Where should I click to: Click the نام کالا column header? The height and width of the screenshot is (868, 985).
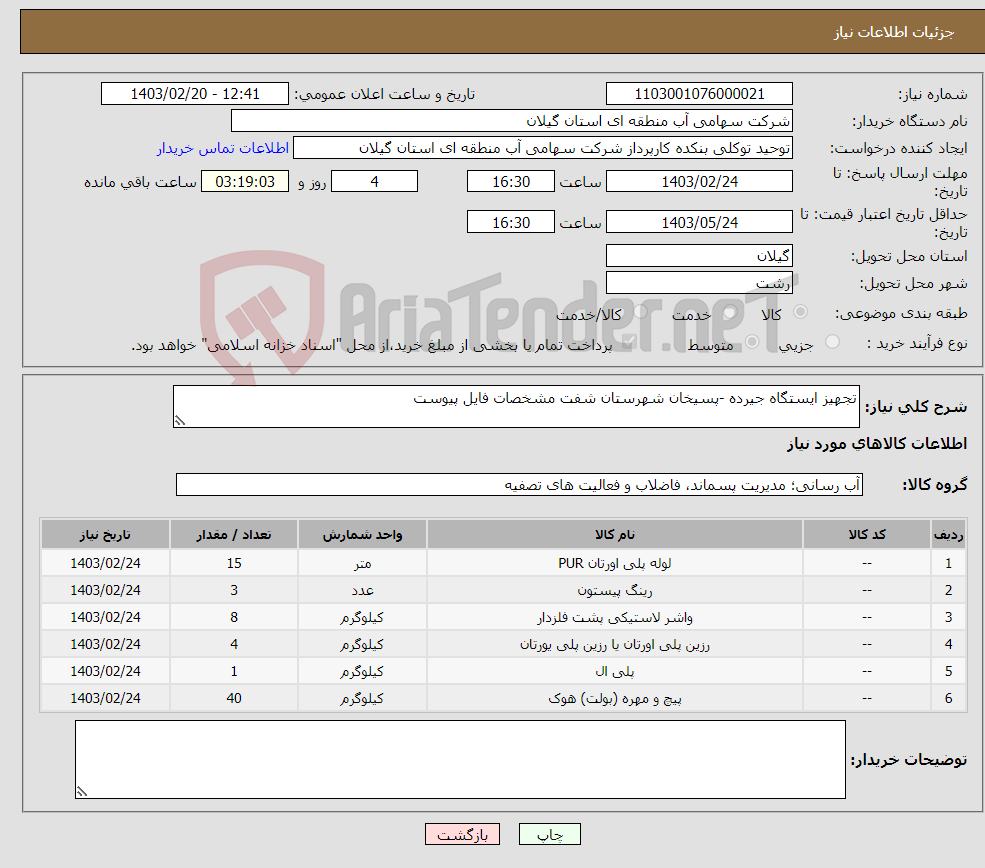[615, 534]
